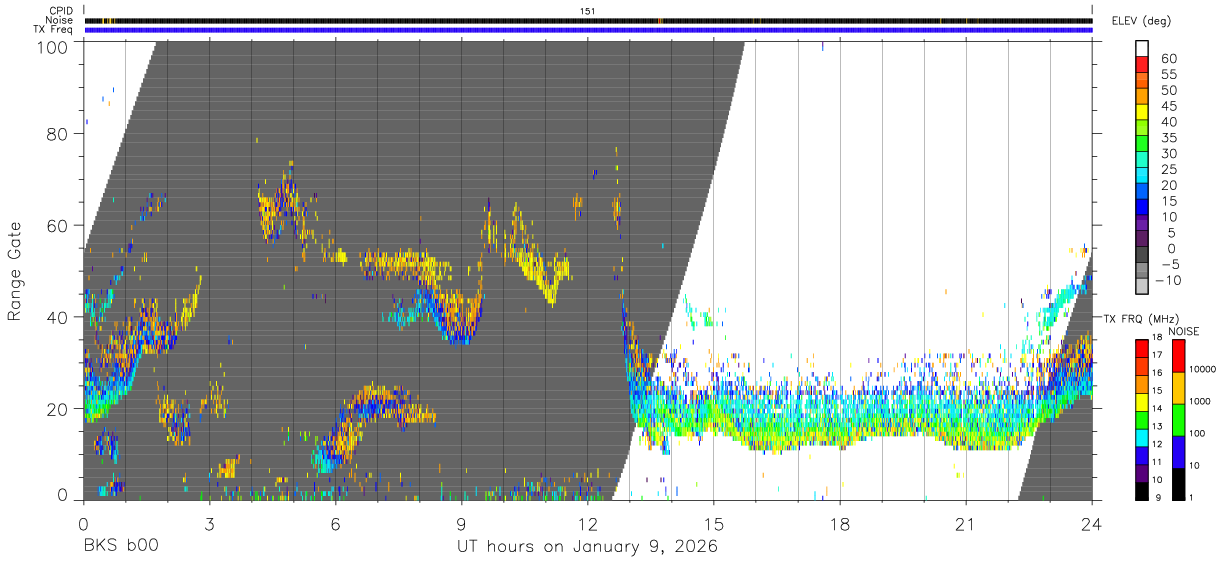Click the y-axis tick label '100'

pos(52,47)
